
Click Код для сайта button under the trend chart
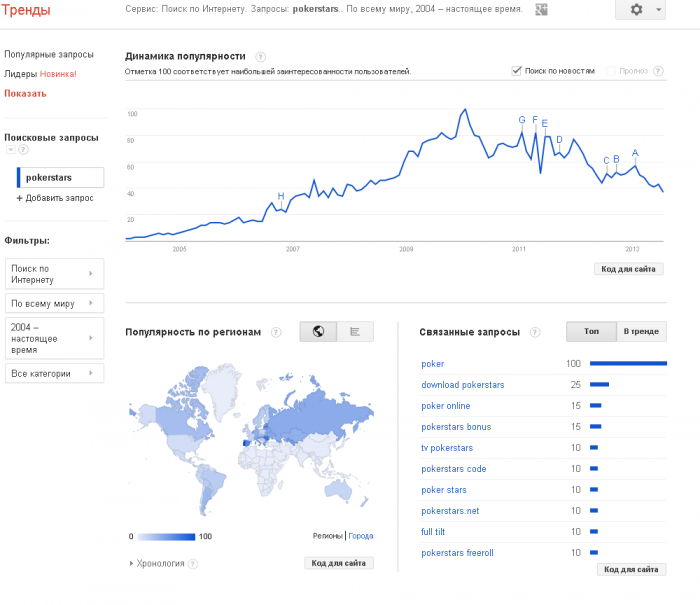click(x=629, y=269)
